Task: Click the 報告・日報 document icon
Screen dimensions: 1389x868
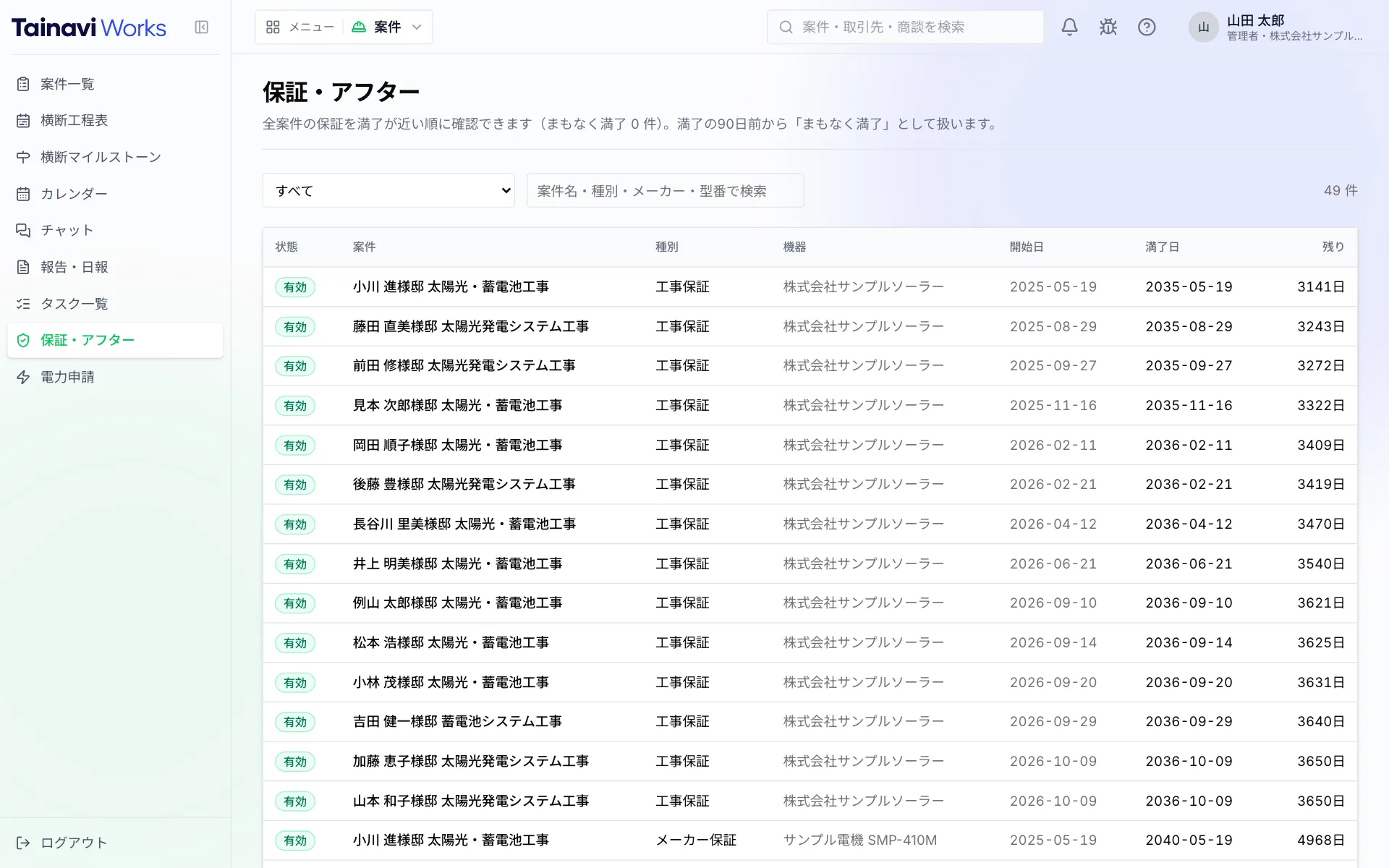Action: pos(23,267)
